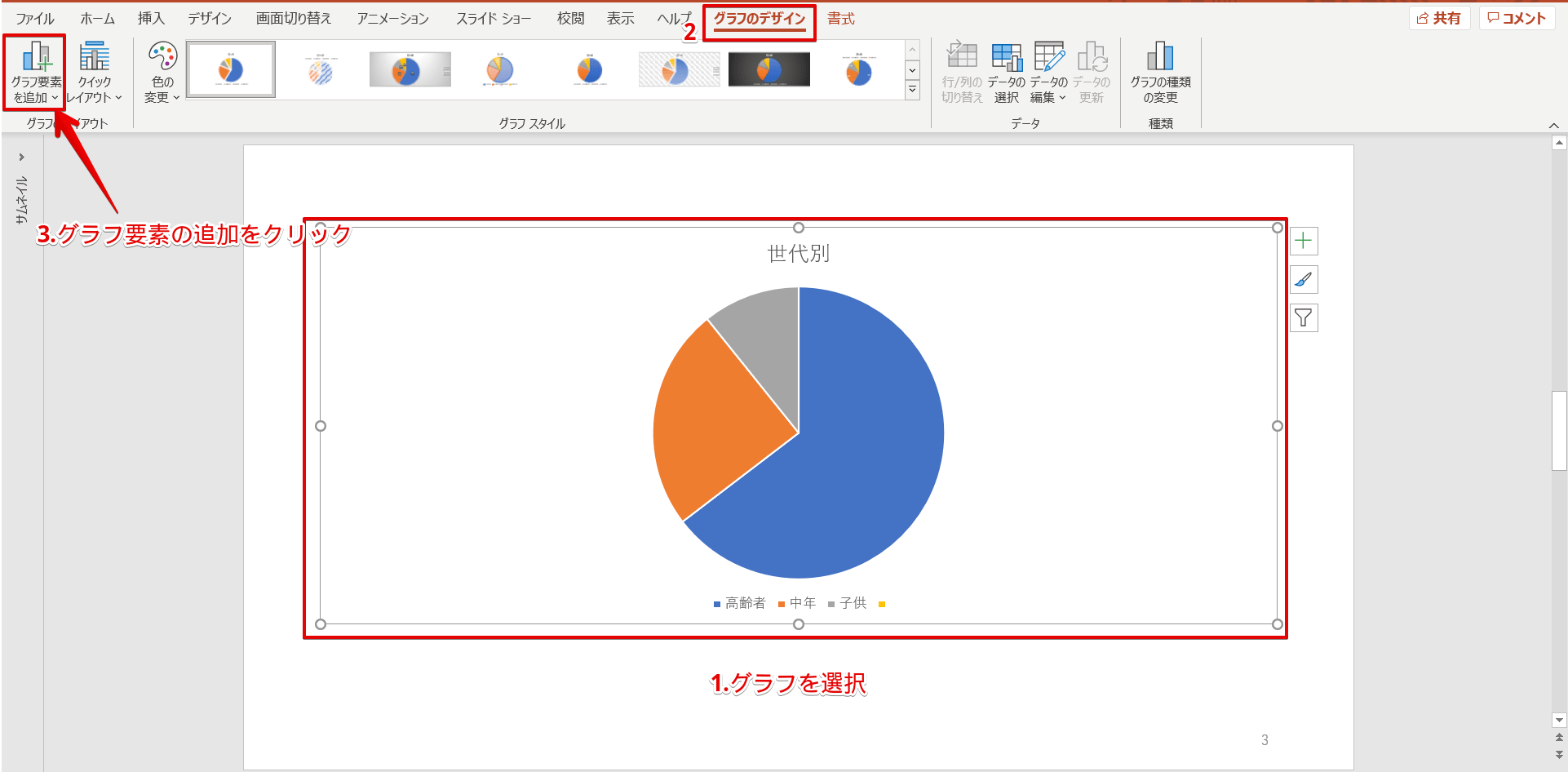Screen dimensions: 1568x772
Task: Open the 校閲 tab
Action: (570, 18)
